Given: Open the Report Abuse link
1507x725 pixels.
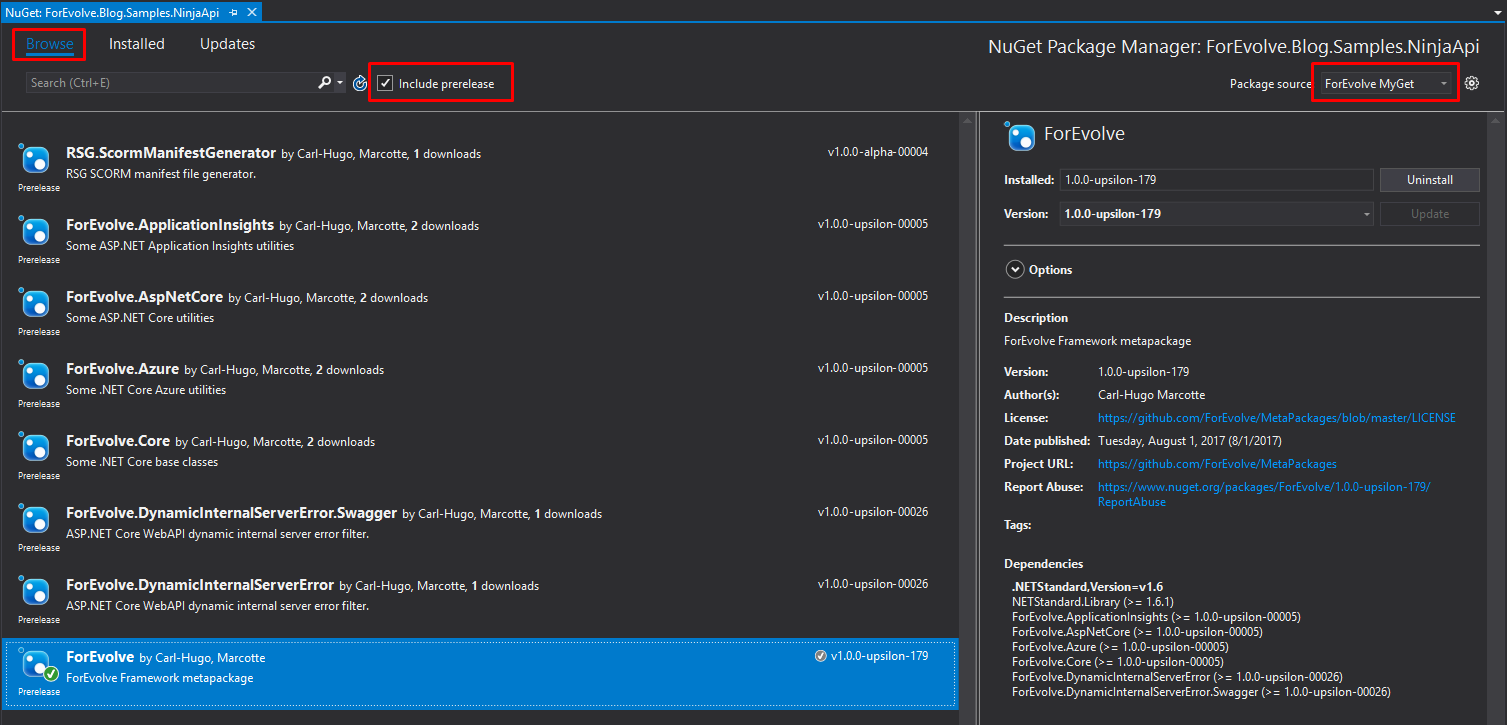Looking at the screenshot, I should (x=1264, y=494).
